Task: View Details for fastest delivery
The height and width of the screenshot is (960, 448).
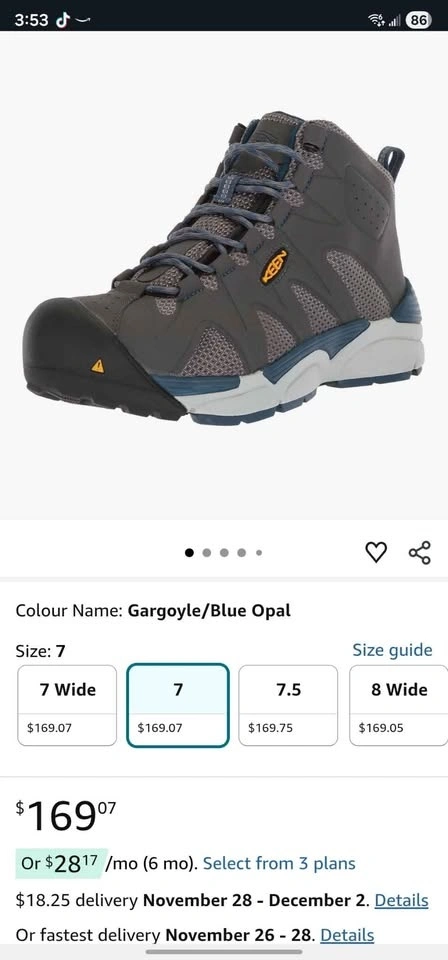Action: [x=347, y=935]
